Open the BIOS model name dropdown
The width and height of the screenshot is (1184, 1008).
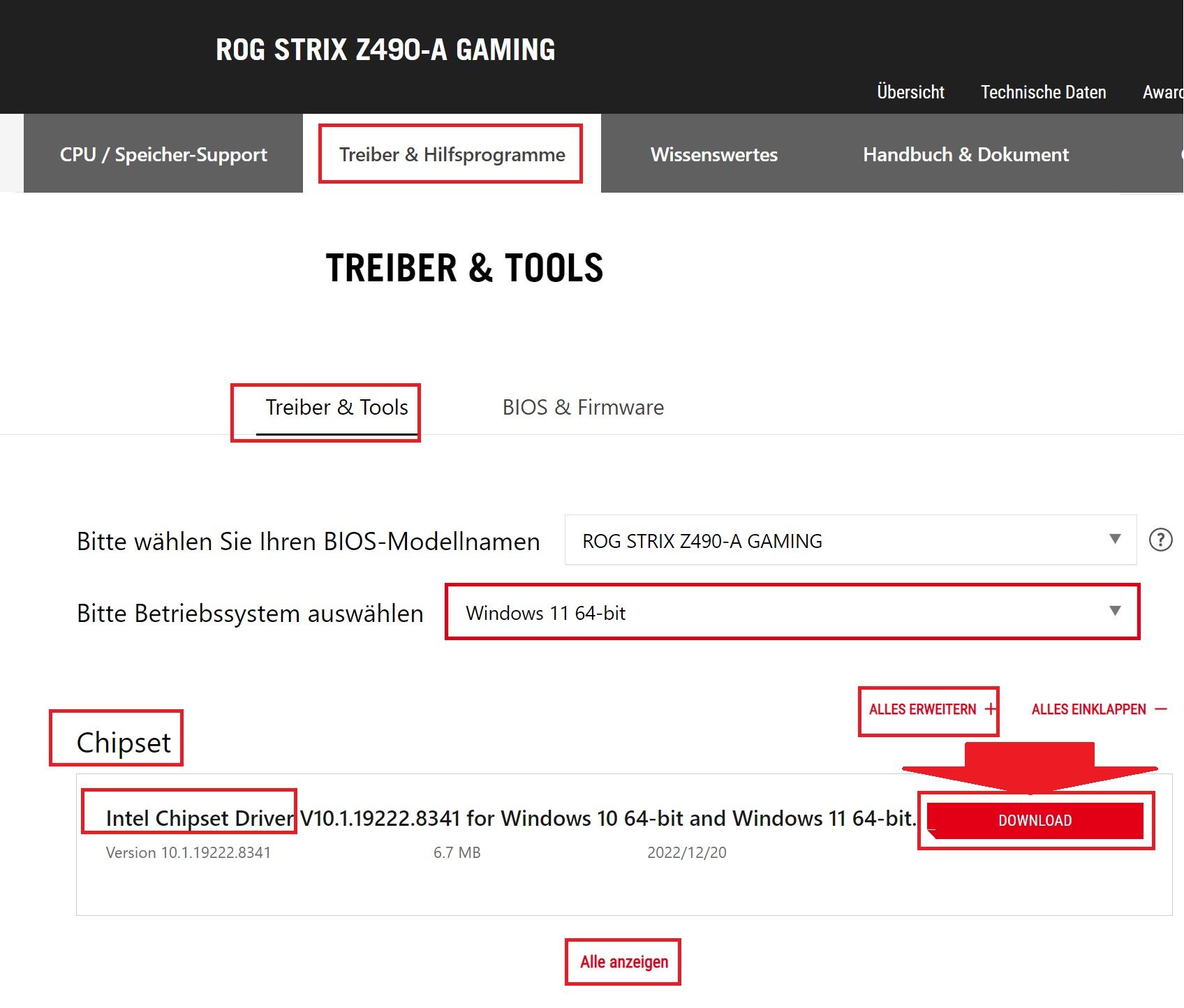850,540
